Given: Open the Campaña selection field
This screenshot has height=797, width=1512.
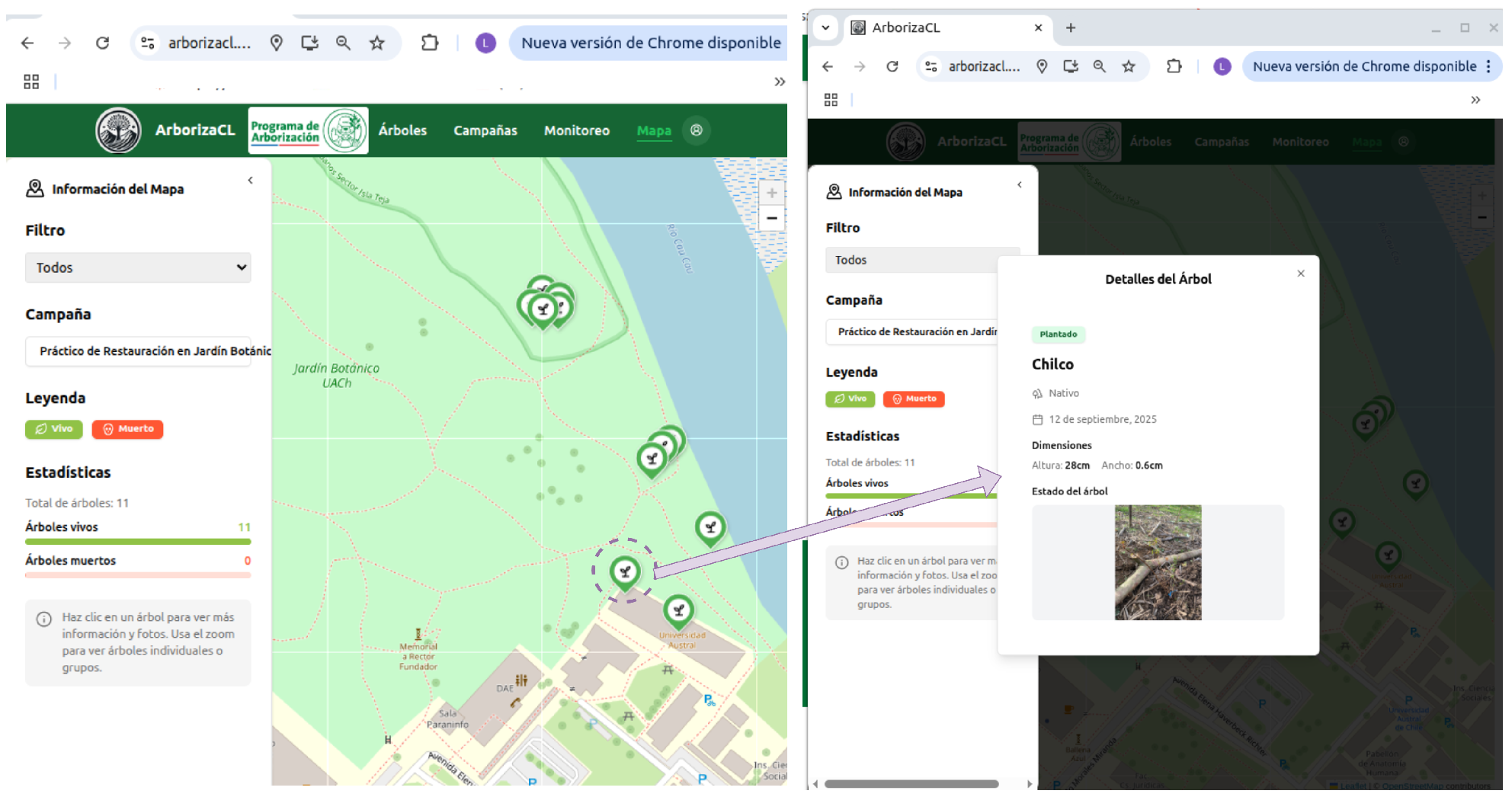Looking at the screenshot, I should click(138, 351).
